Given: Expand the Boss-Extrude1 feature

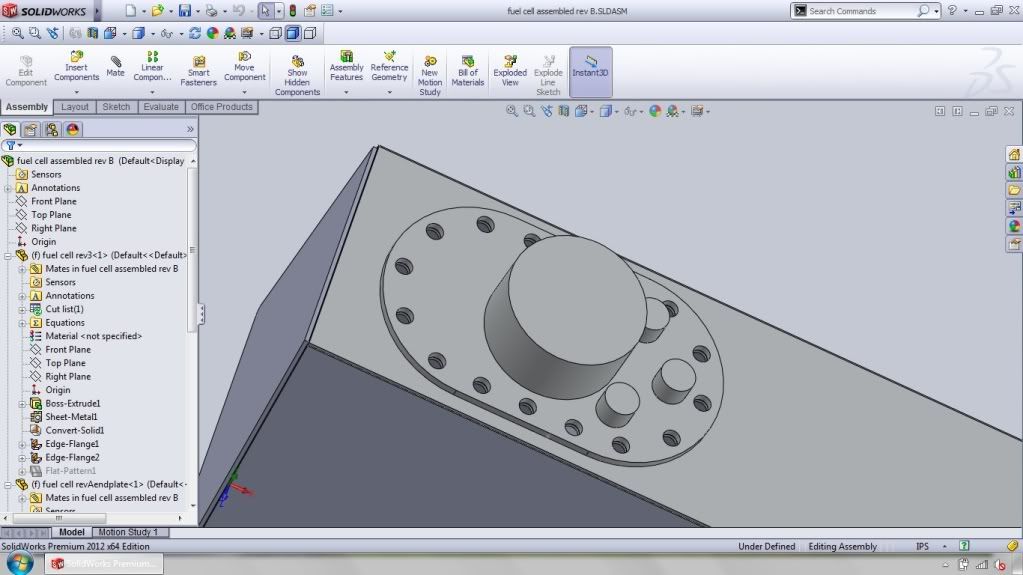Looking at the screenshot, I should 22,404.
